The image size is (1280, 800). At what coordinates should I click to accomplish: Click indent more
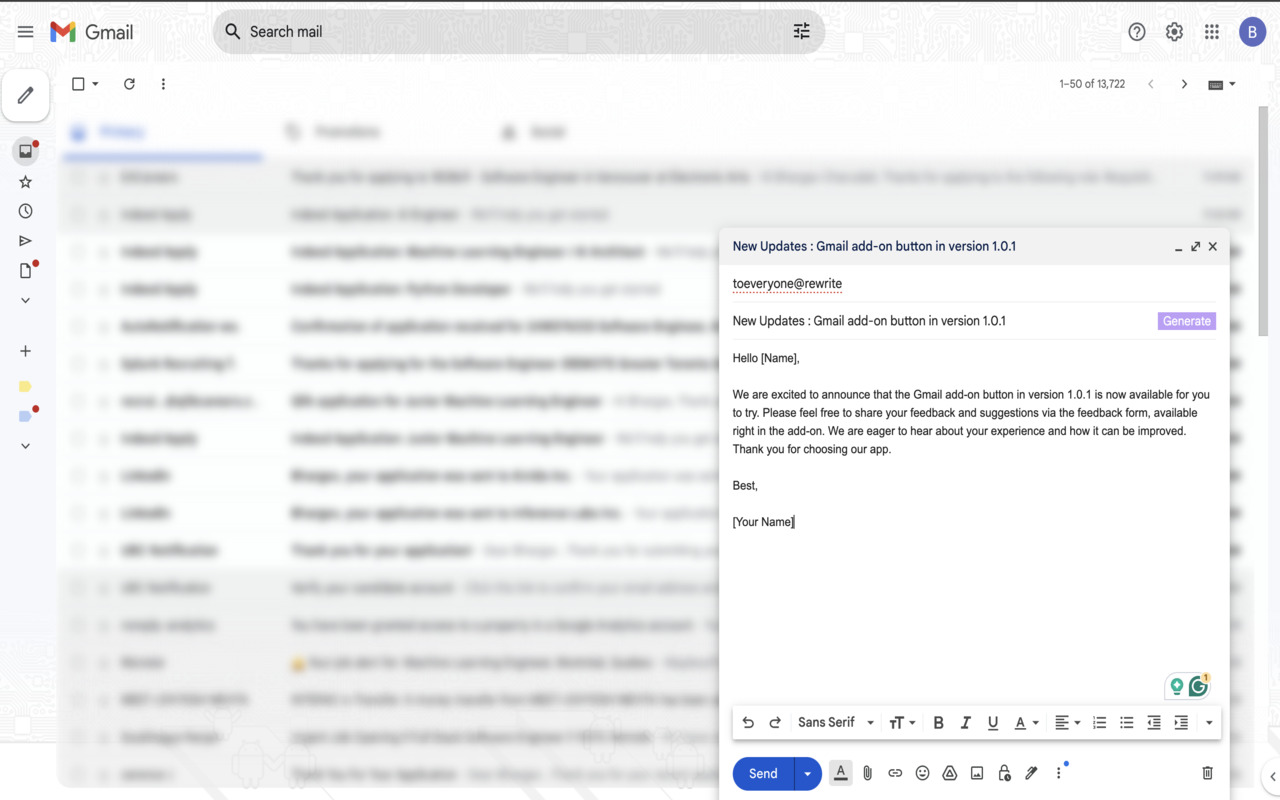point(1181,723)
